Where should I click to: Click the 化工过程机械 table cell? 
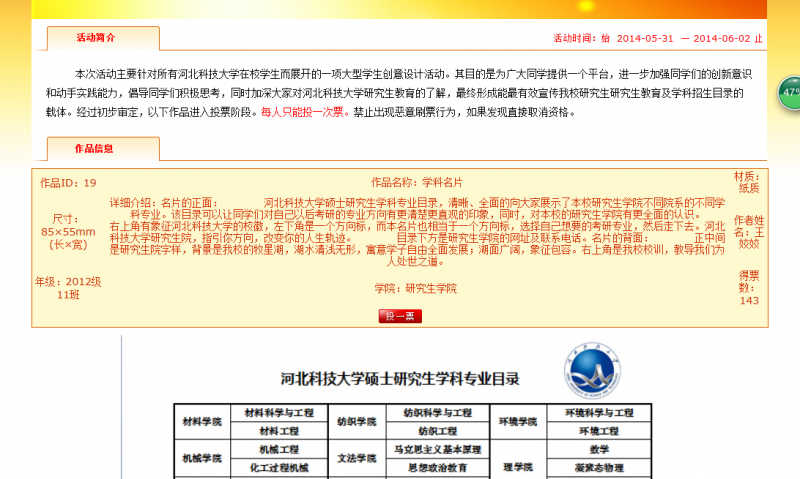[x=279, y=468]
